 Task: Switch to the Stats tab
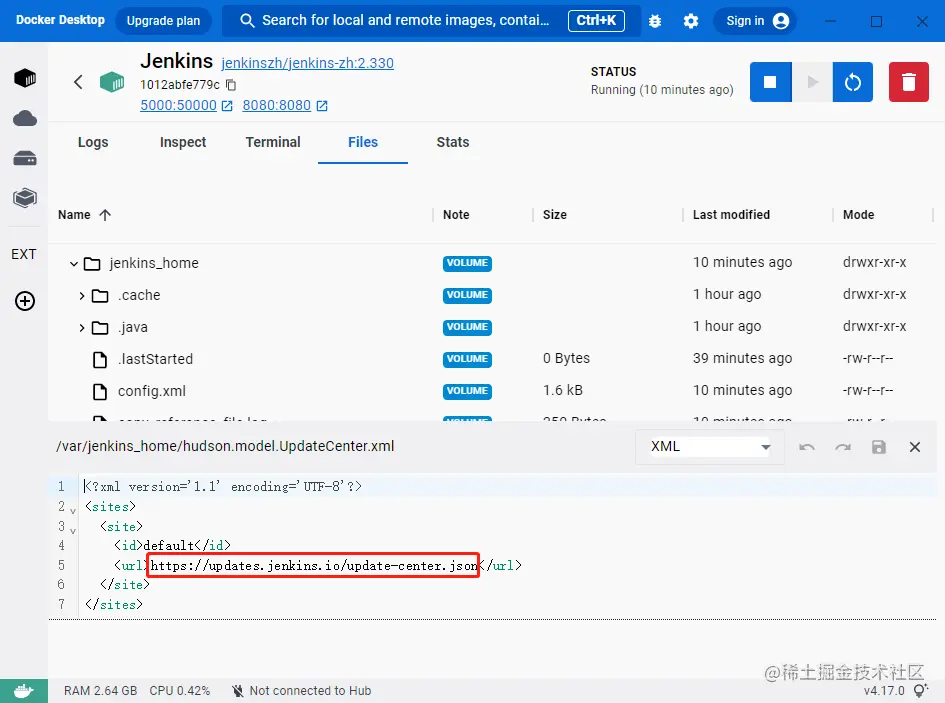click(x=453, y=142)
